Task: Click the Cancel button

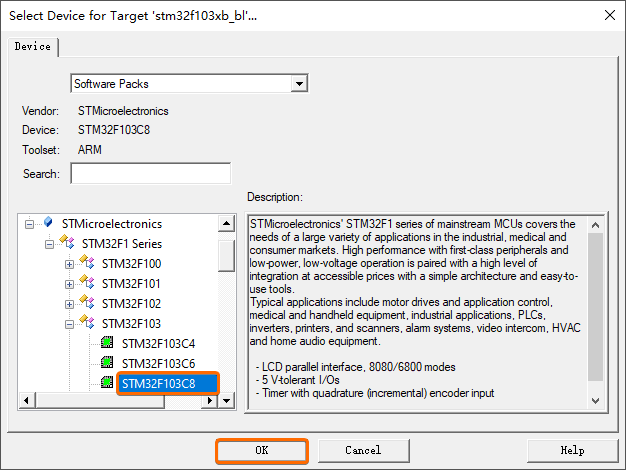Action: [363, 451]
